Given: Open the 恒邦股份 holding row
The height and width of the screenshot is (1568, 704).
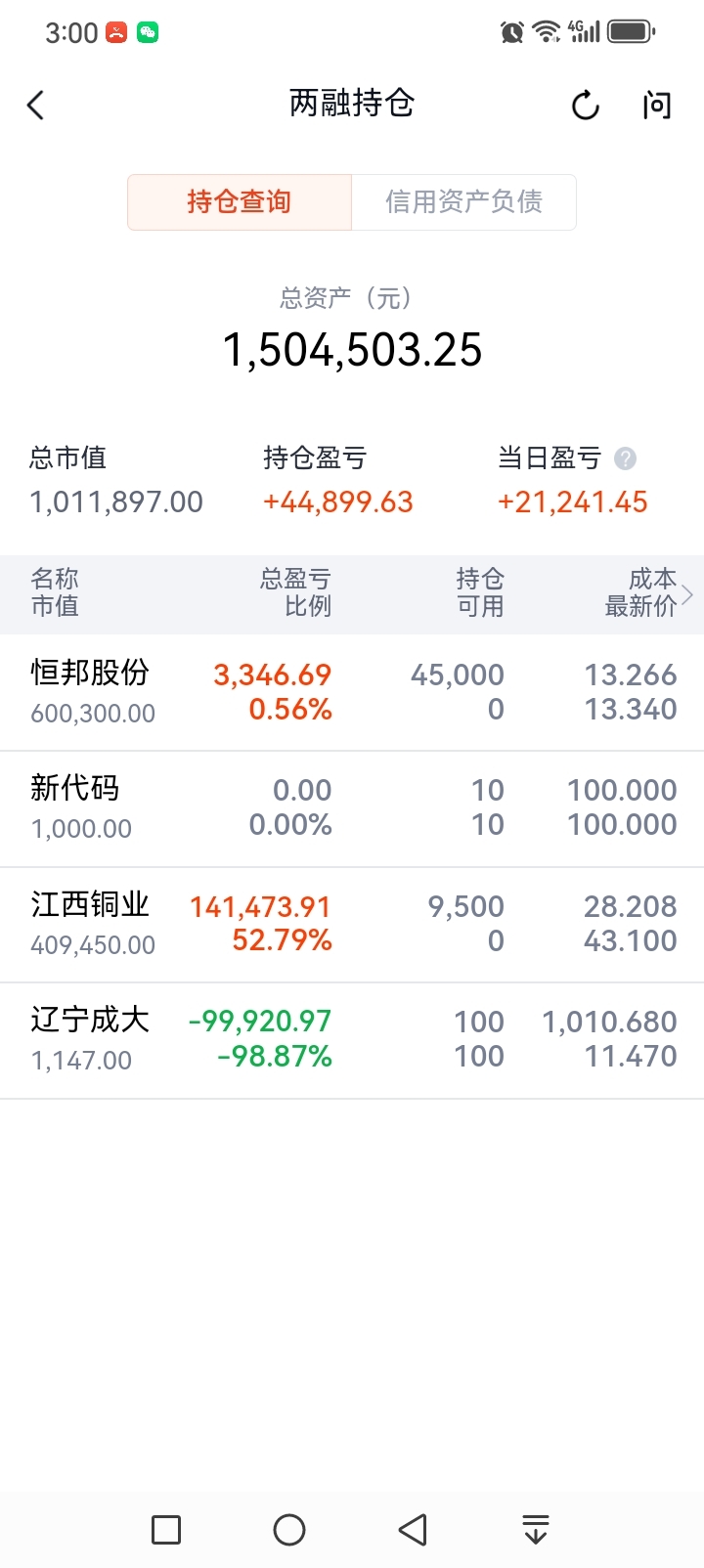Looking at the screenshot, I should point(352,692).
